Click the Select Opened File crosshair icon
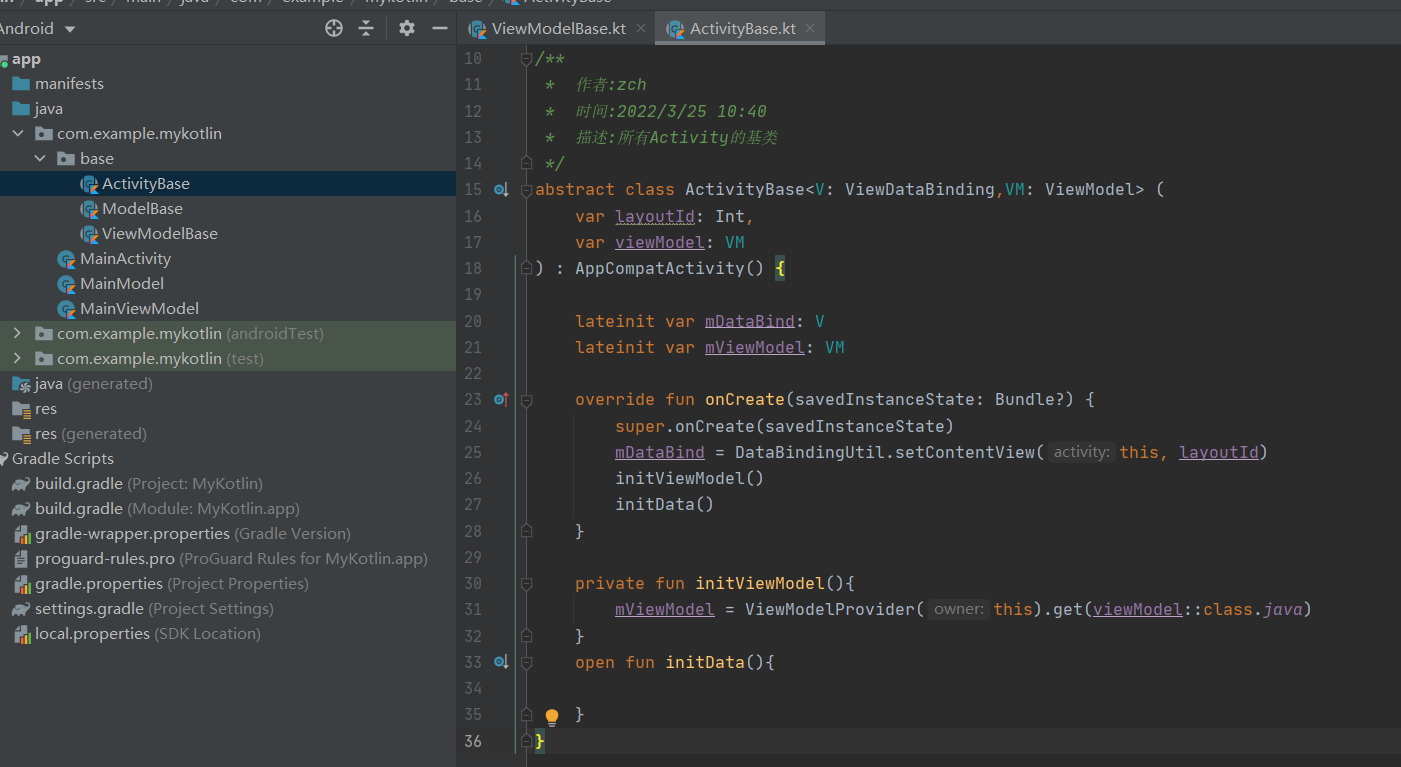 point(333,28)
